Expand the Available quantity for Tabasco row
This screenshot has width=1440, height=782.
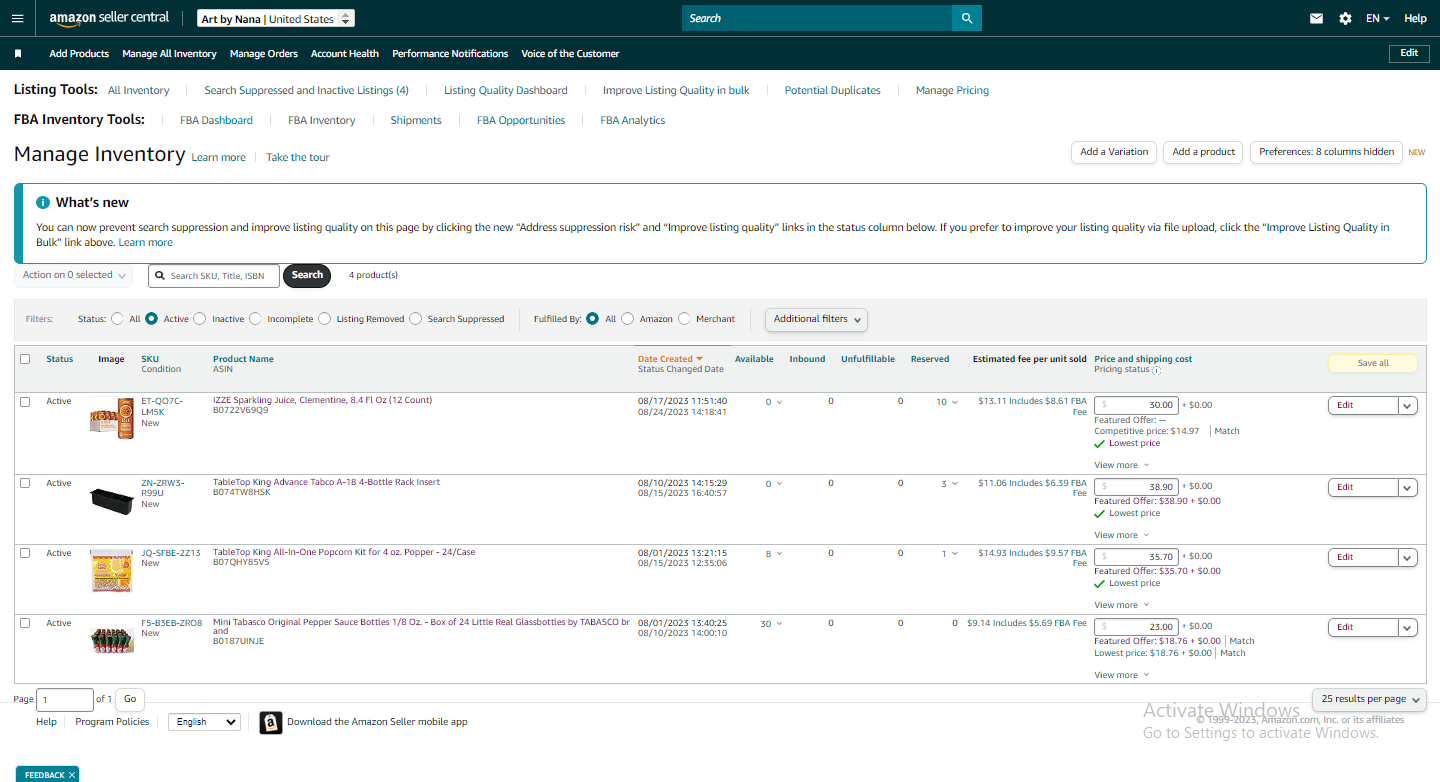click(771, 623)
